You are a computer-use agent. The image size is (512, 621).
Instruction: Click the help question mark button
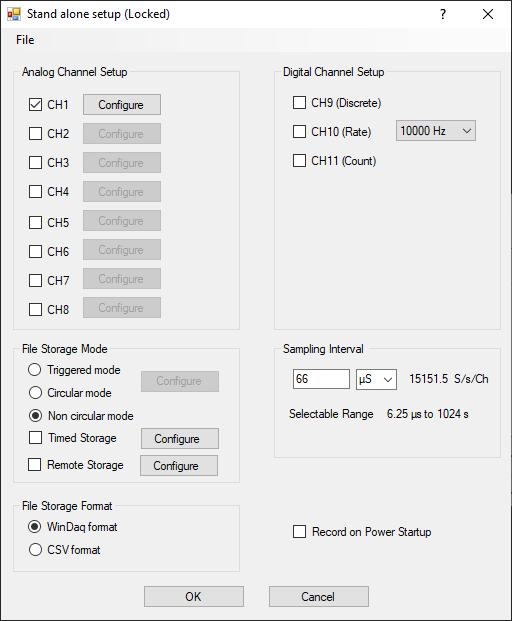pyautogui.click(x=443, y=14)
